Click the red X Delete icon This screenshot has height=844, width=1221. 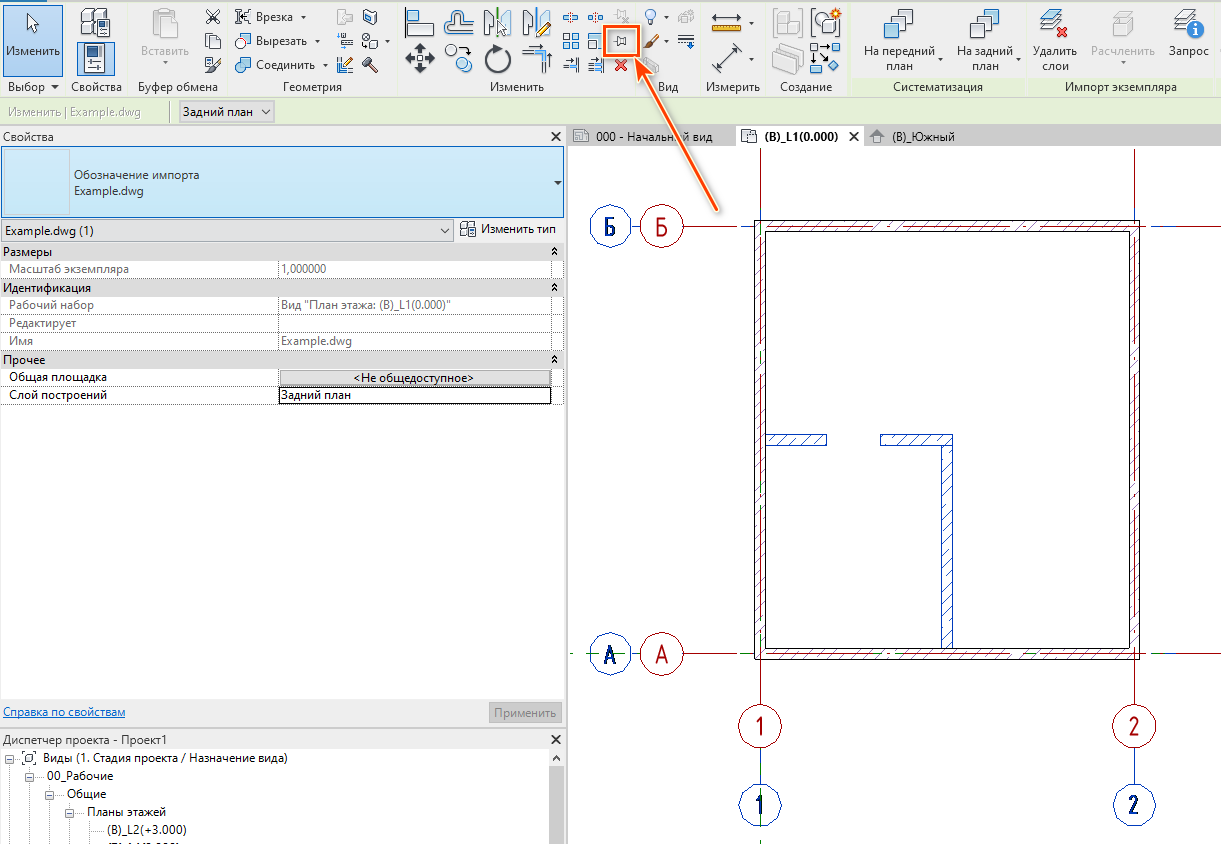click(x=621, y=65)
